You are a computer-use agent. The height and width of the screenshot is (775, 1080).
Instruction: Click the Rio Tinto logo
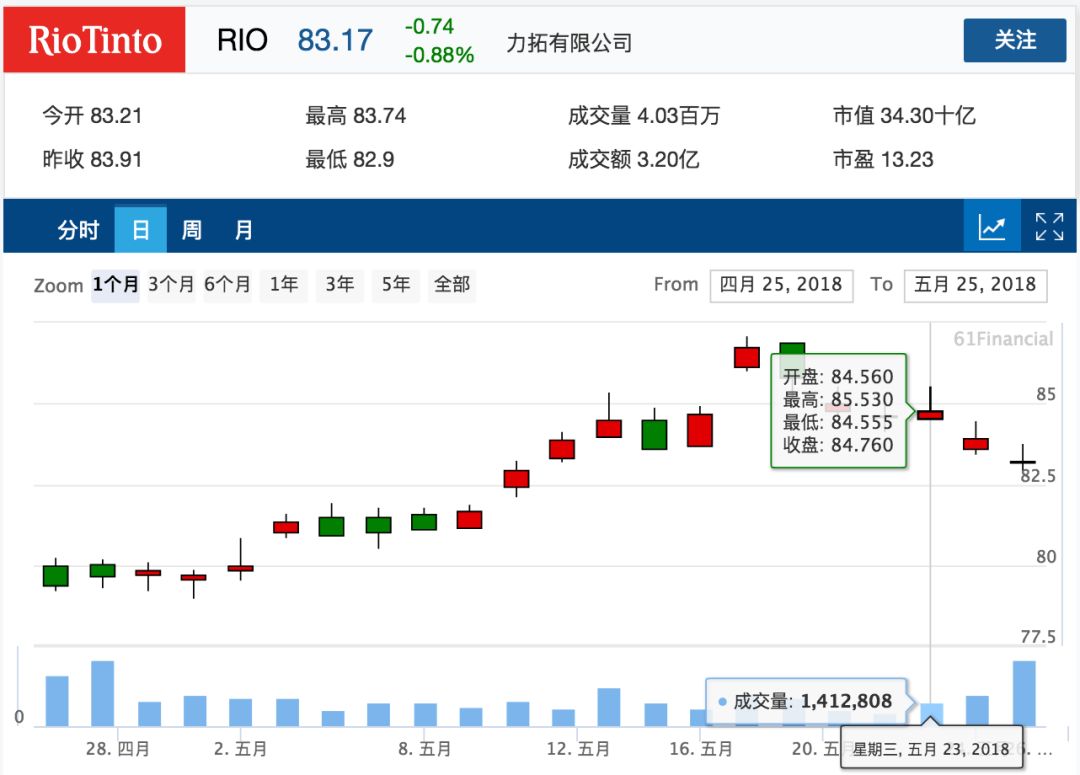point(94,39)
